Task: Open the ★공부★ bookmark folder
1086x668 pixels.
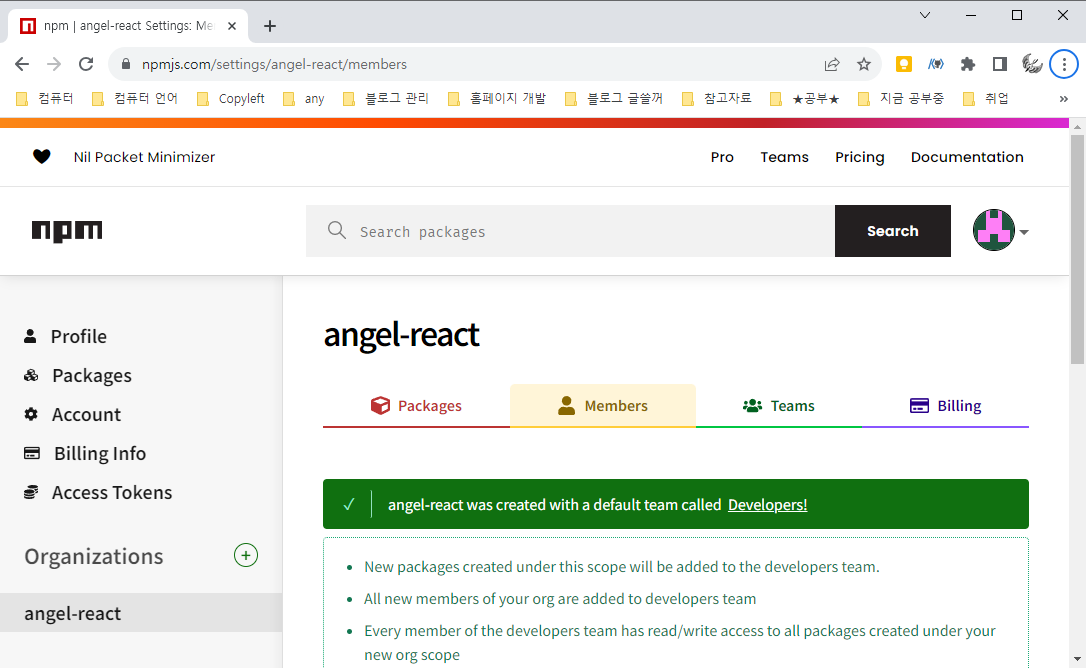Action: click(805, 99)
